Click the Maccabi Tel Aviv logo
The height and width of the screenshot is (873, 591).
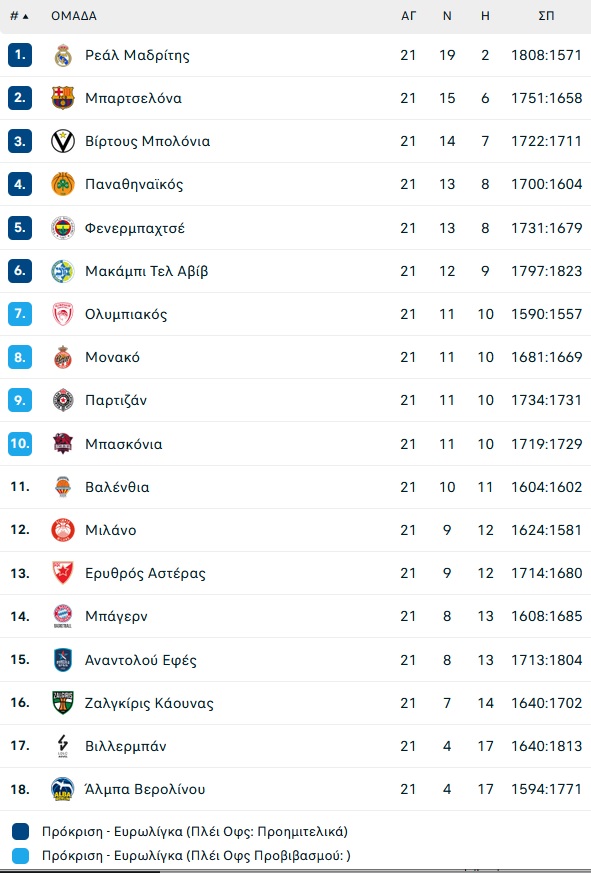click(x=63, y=271)
